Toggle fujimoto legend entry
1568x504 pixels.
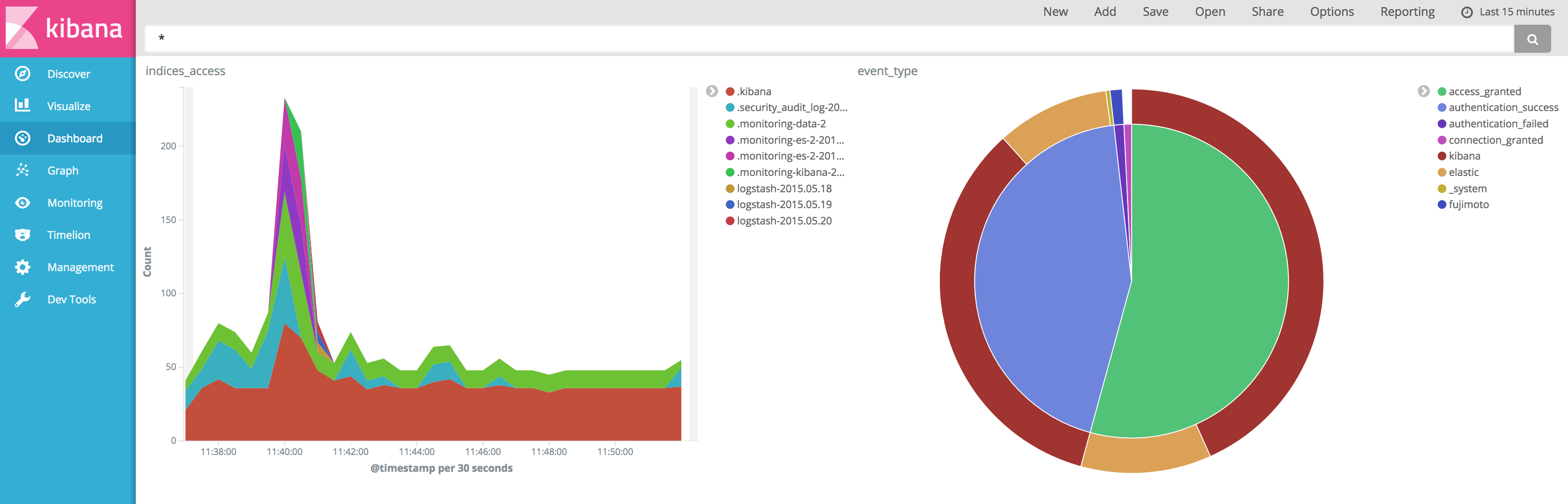click(1463, 204)
